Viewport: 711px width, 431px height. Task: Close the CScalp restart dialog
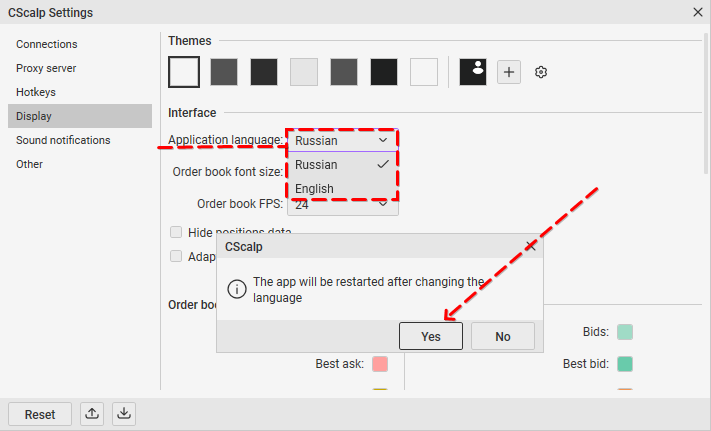[x=531, y=246]
